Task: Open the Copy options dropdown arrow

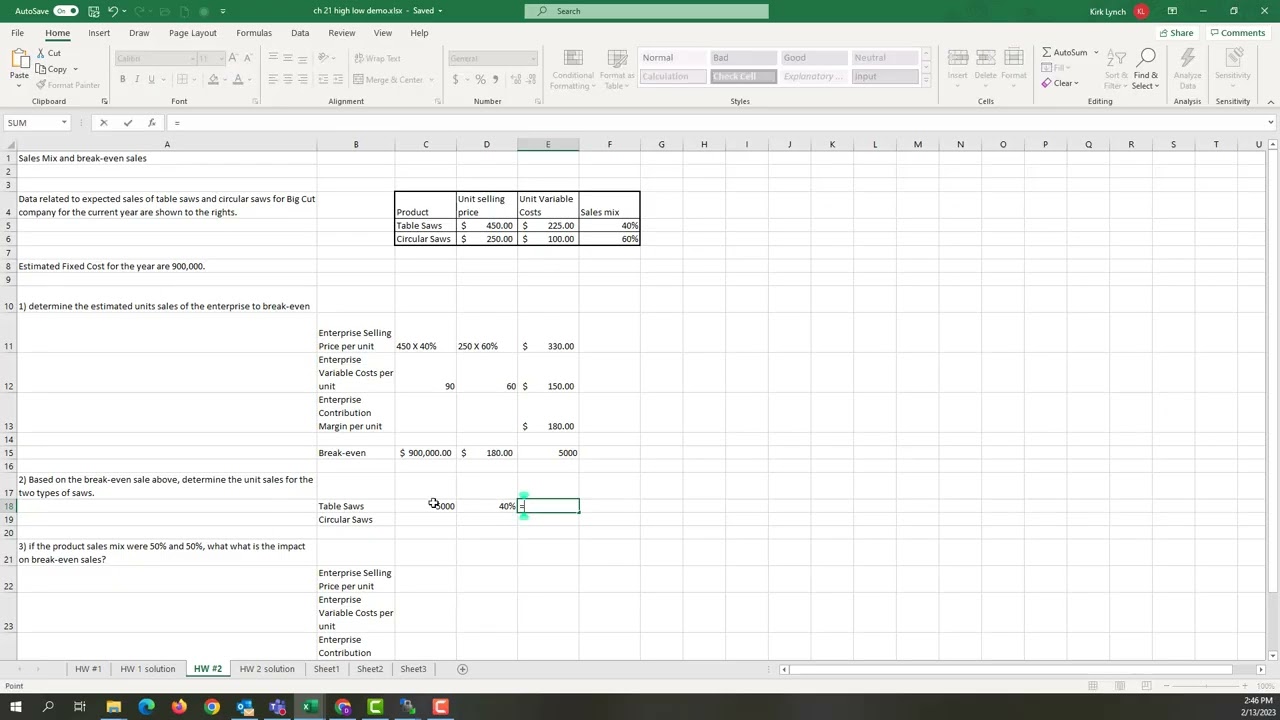Action: coord(76,70)
